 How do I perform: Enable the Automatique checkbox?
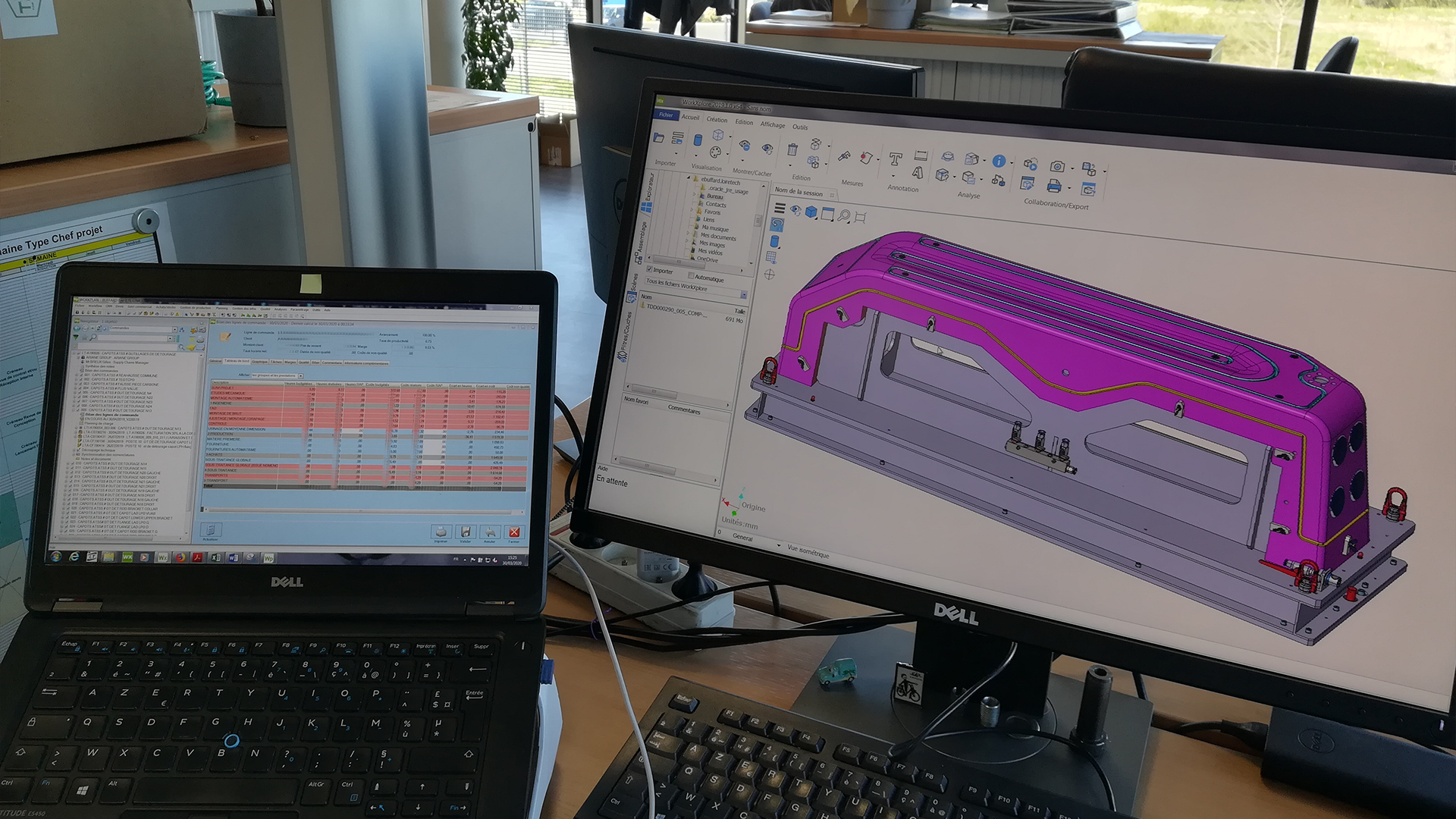point(691,275)
